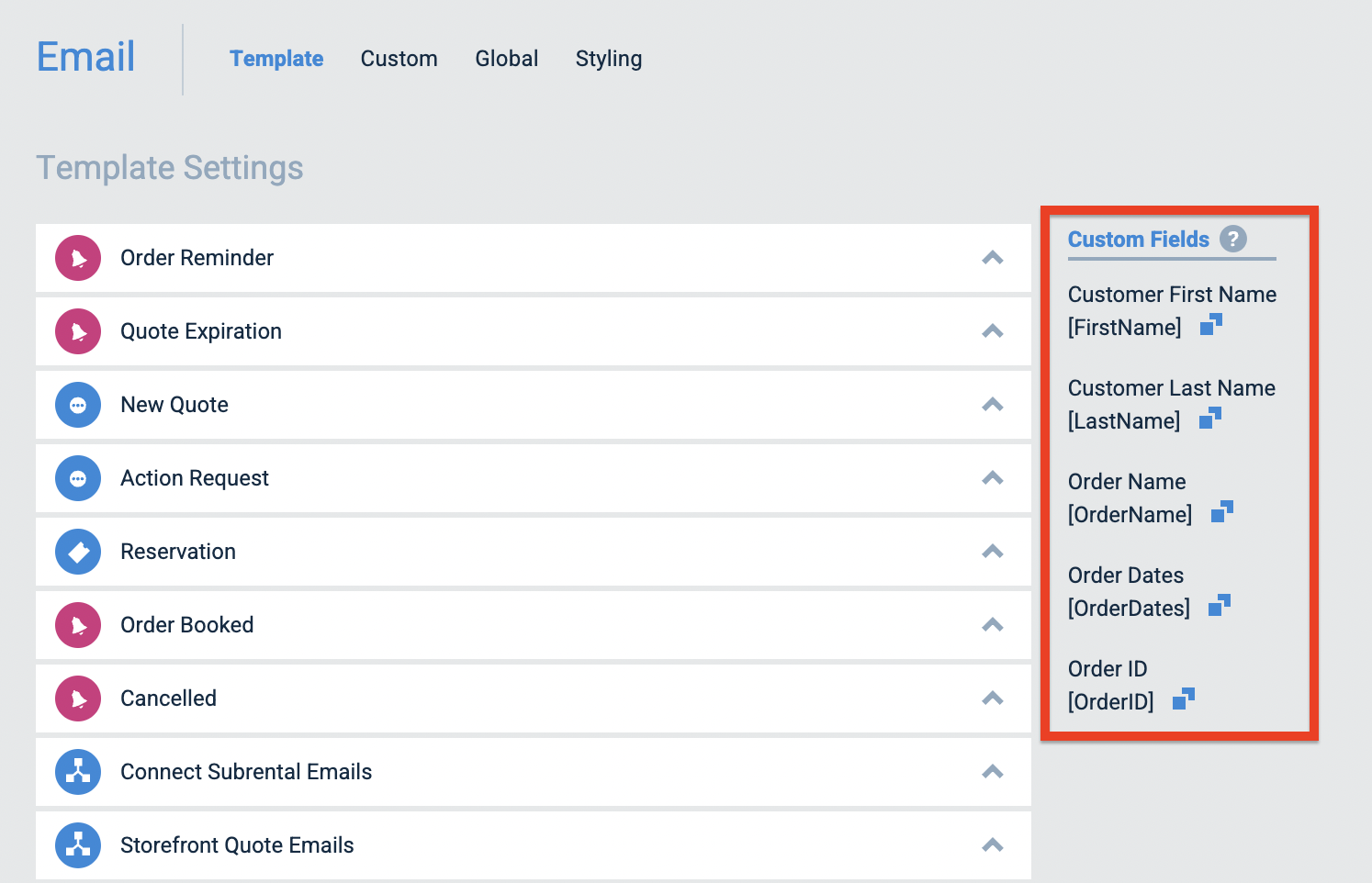Toggle the Action Request chevron
Viewport: 1372px width, 883px height.
click(993, 478)
